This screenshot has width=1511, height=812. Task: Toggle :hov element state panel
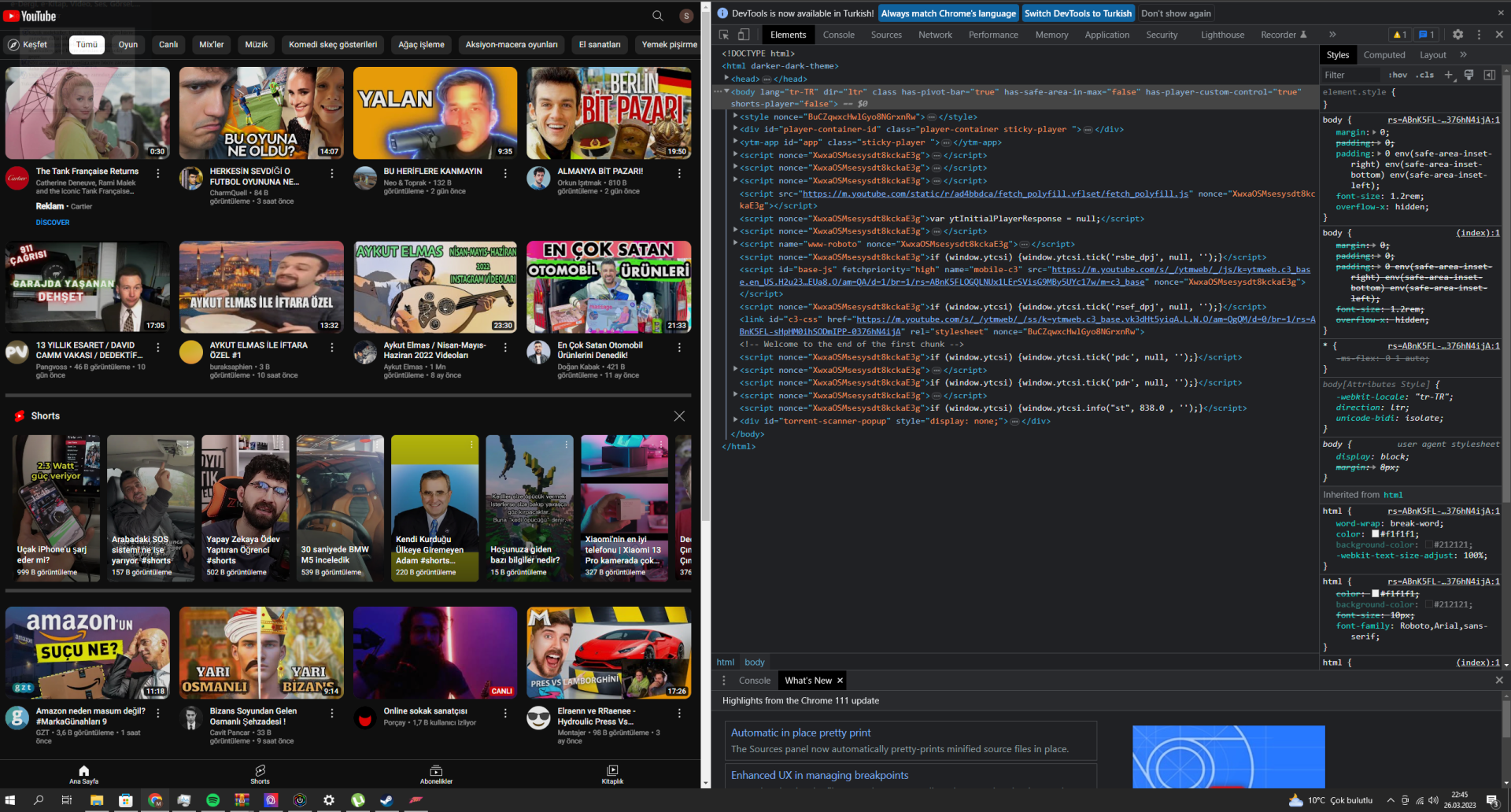click(x=1398, y=75)
